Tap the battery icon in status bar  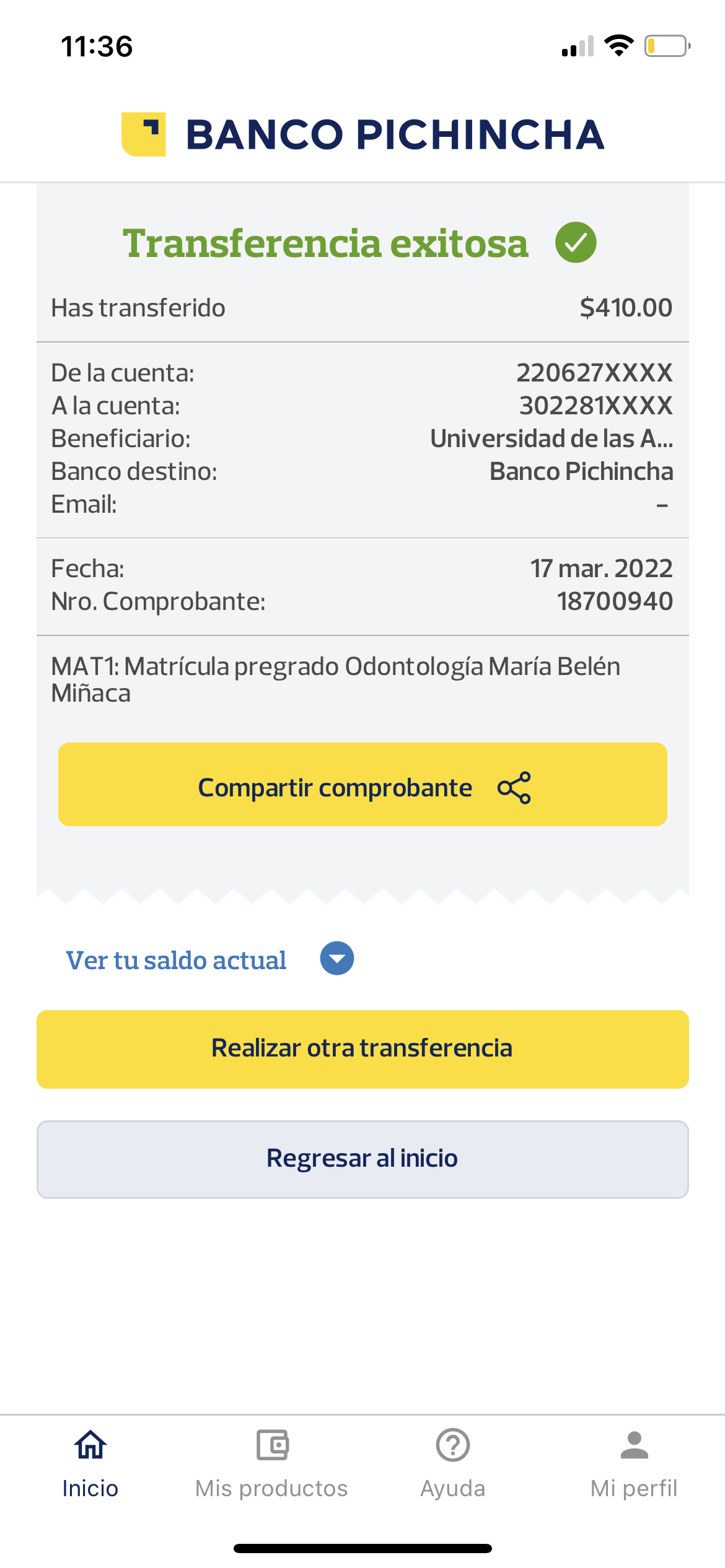click(667, 46)
